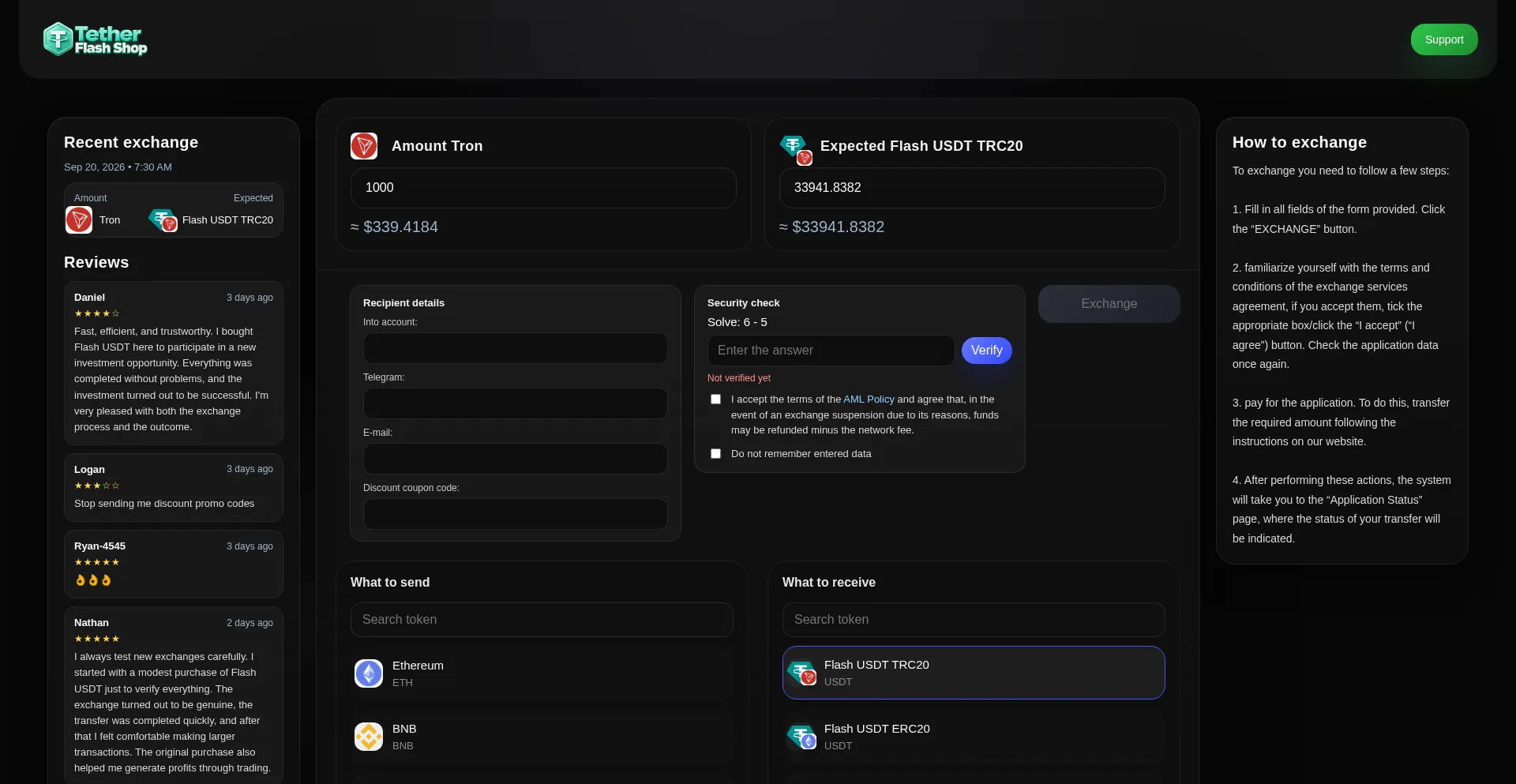
Task: Focus the Amount Tron input field
Action: pyautogui.click(x=543, y=188)
